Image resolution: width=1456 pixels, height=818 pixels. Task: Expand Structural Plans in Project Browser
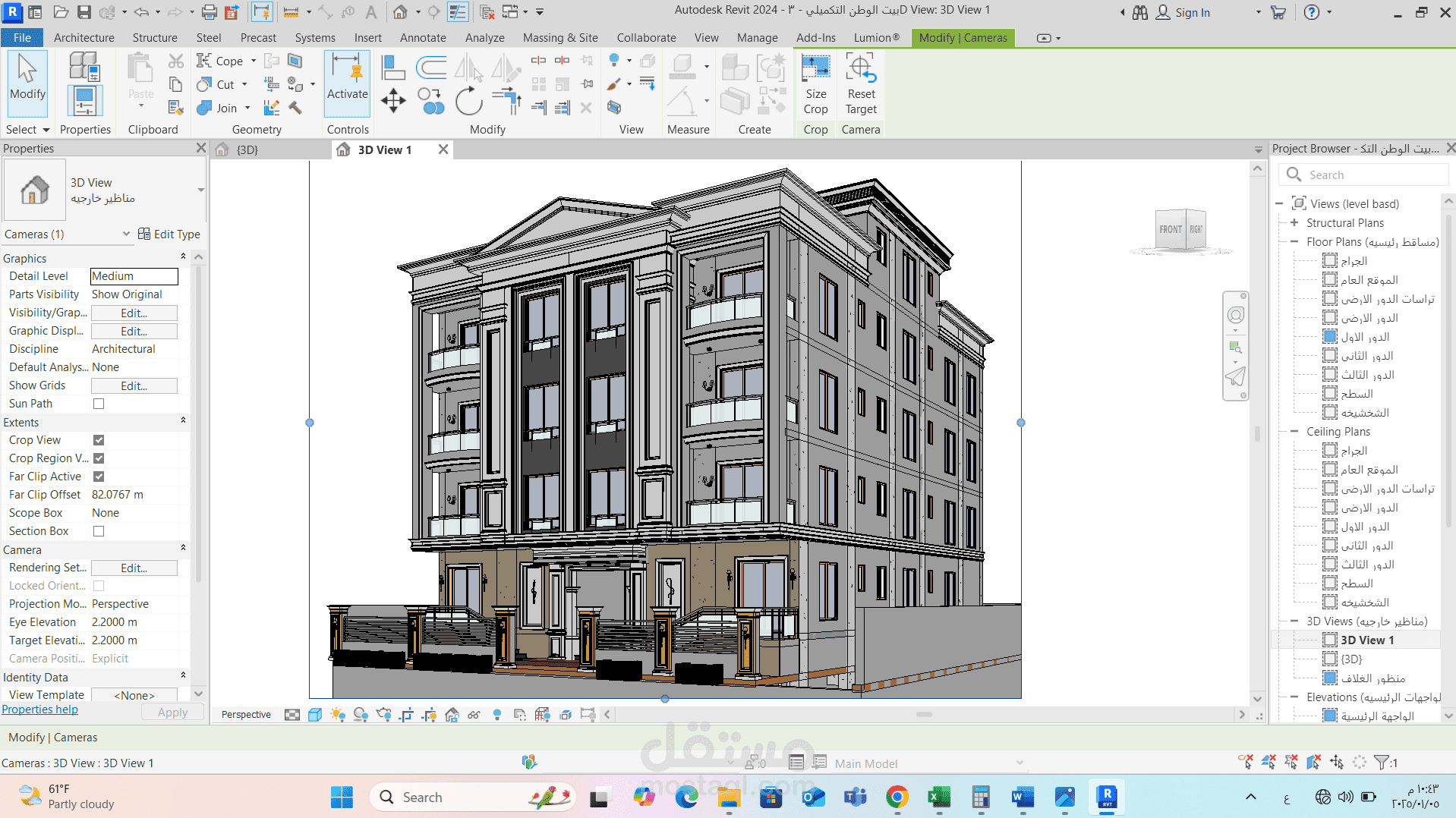click(1294, 223)
